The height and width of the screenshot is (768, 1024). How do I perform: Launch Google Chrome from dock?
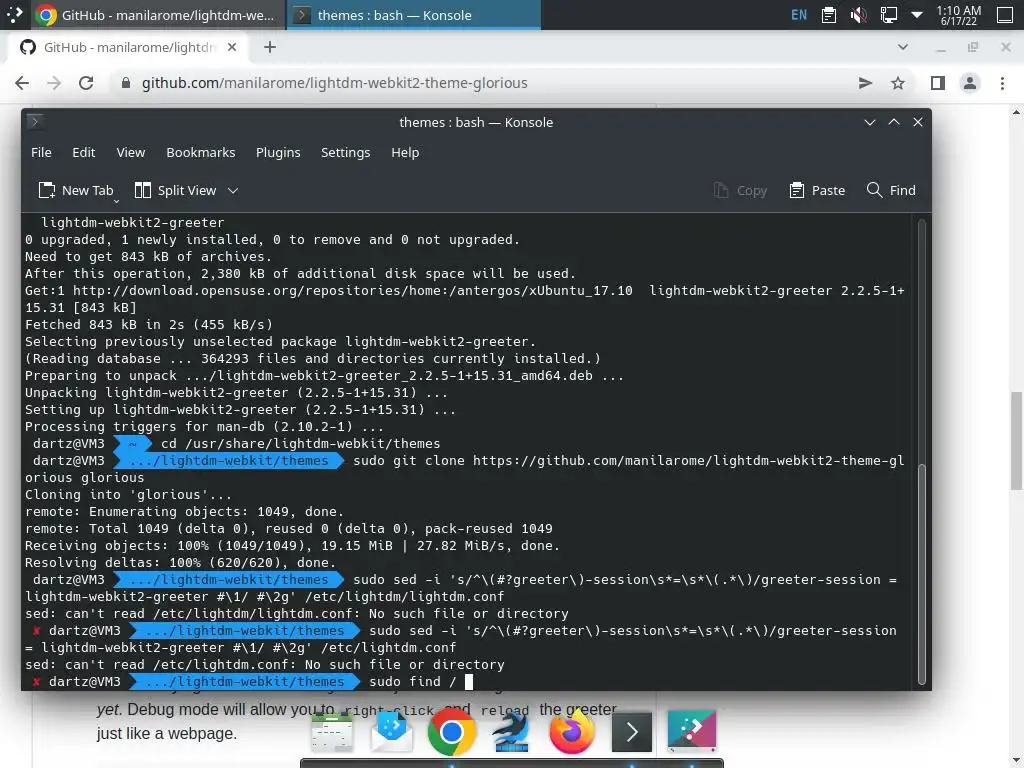(451, 732)
